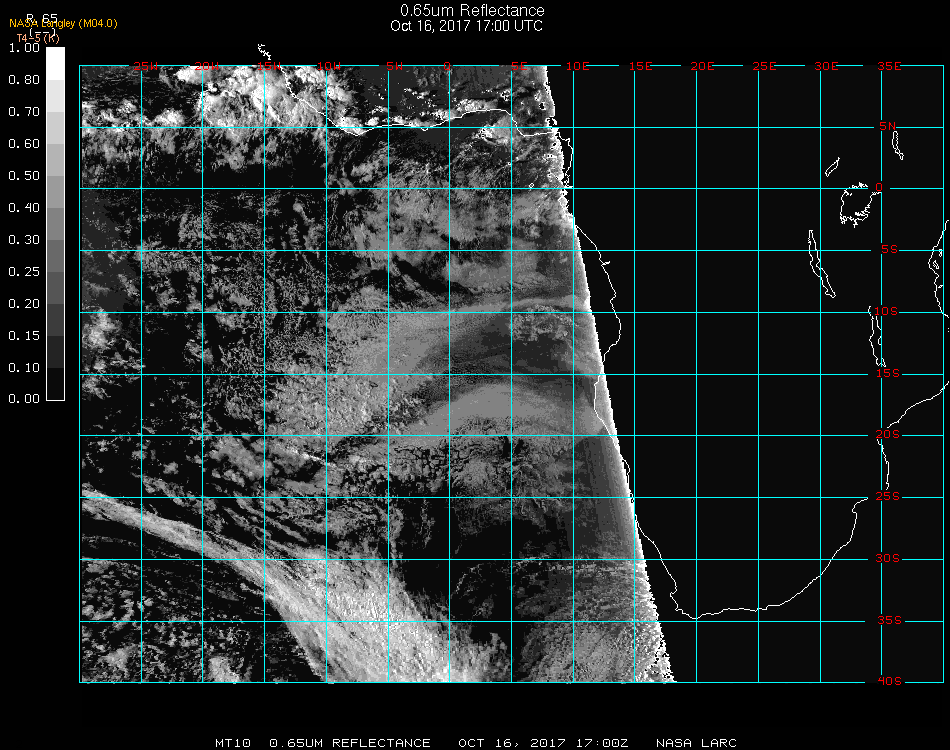Click the colorbar's '0.10' scale value
Viewport: 950px width, 750px height.
click(x=24, y=368)
